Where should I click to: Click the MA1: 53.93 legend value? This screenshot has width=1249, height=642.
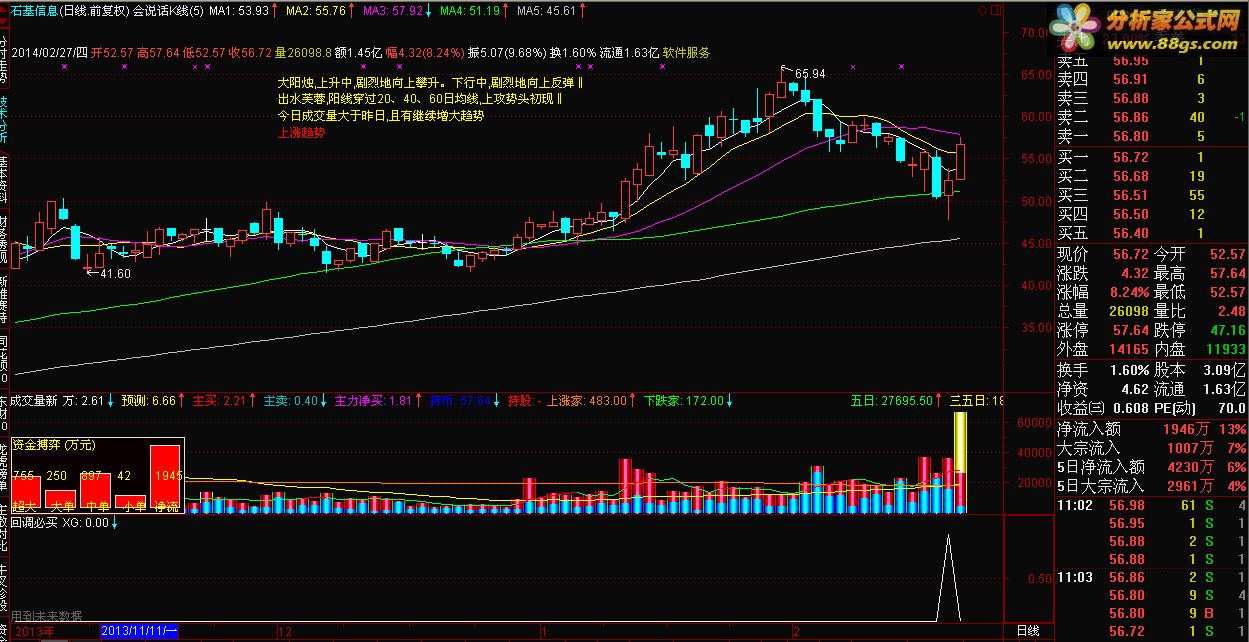click(x=240, y=10)
